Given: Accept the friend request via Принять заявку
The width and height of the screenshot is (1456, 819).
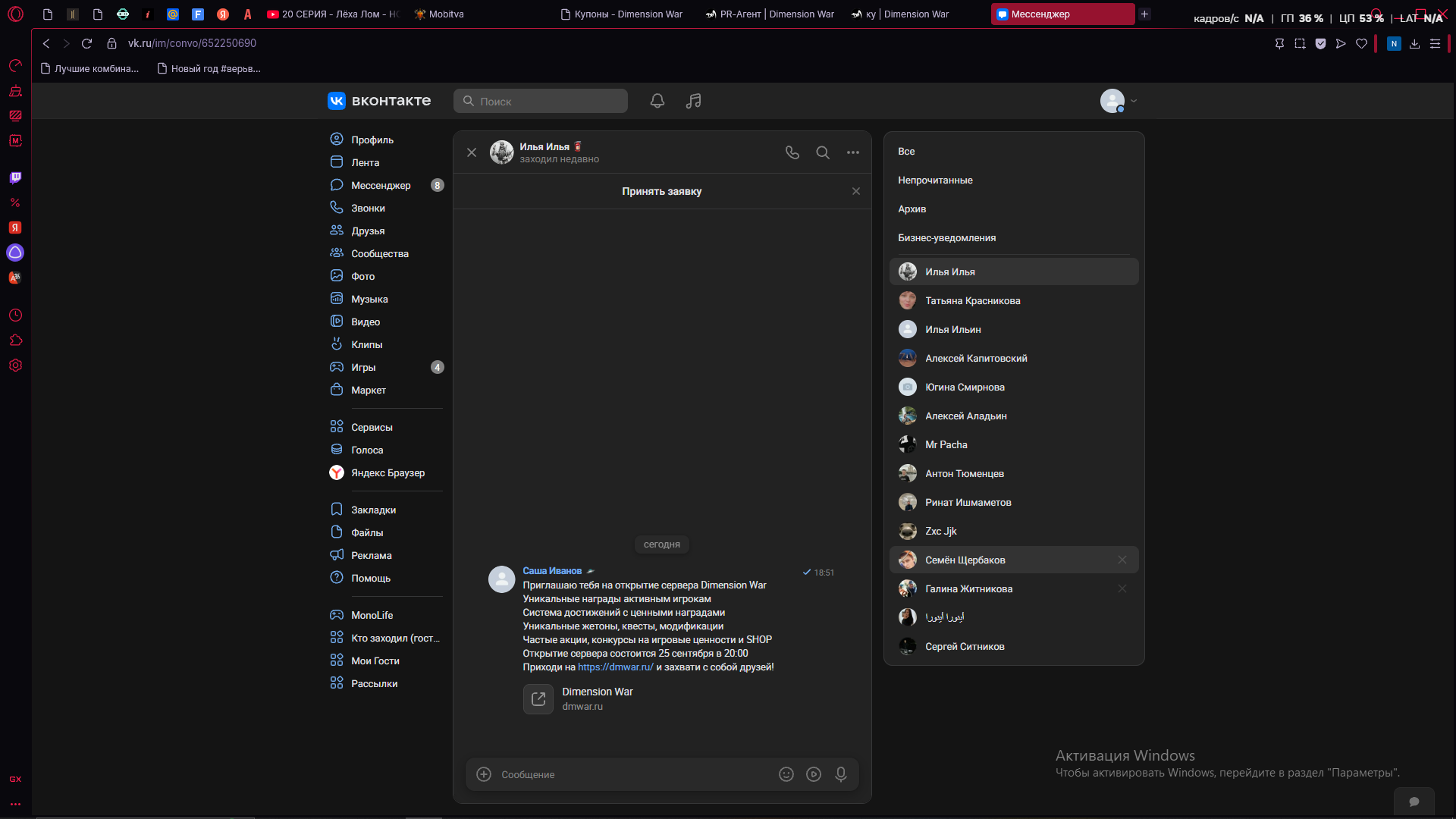Looking at the screenshot, I should (x=661, y=191).
